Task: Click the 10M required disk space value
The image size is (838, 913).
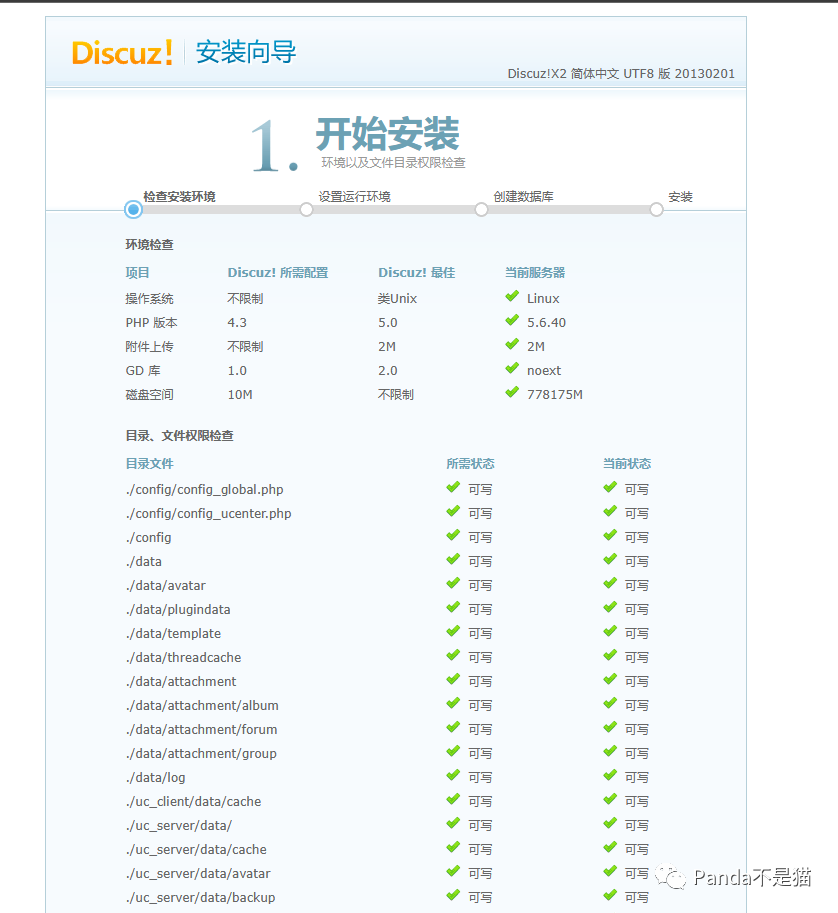Action: (240, 395)
